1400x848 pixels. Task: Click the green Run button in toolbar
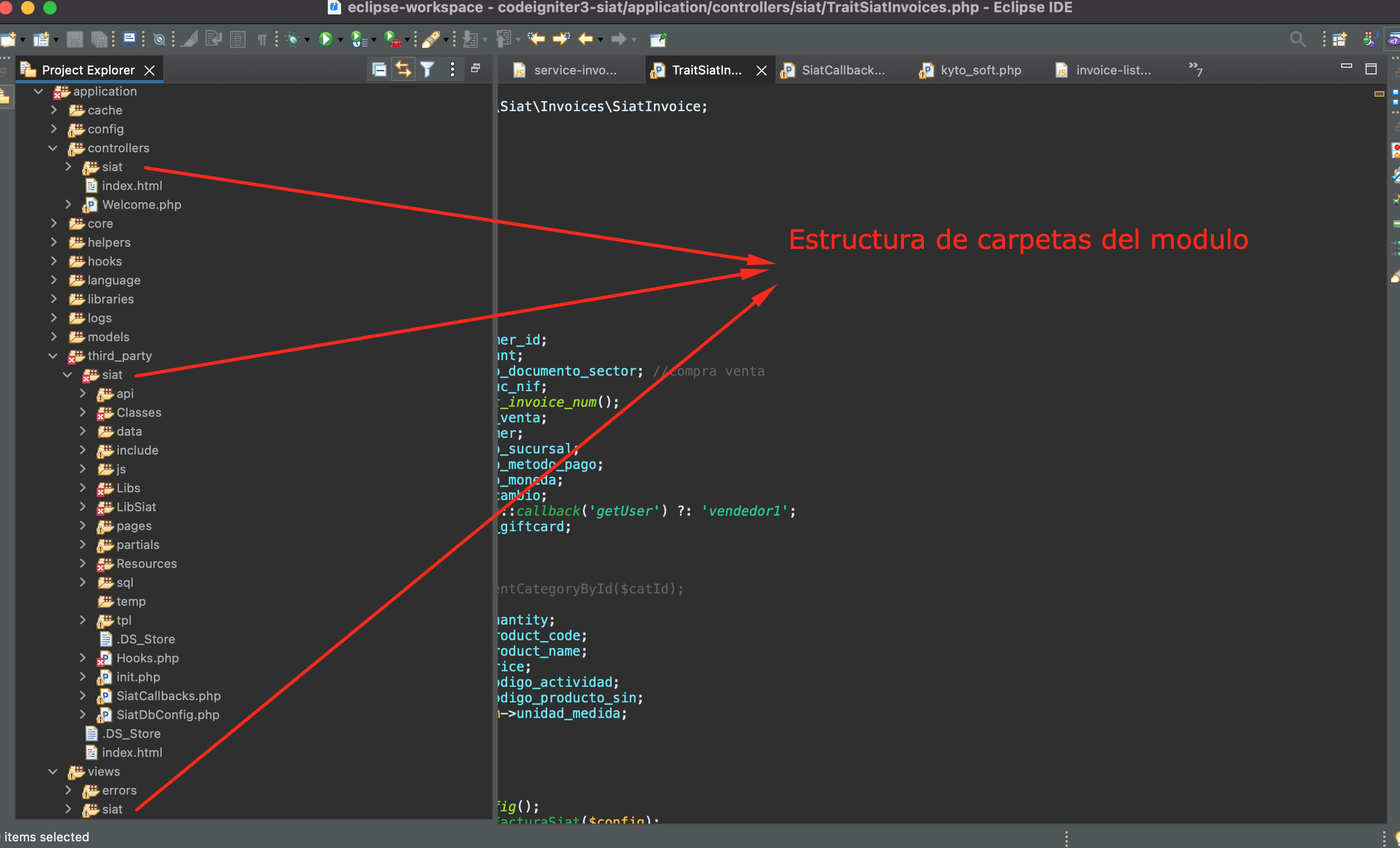[x=326, y=39]
